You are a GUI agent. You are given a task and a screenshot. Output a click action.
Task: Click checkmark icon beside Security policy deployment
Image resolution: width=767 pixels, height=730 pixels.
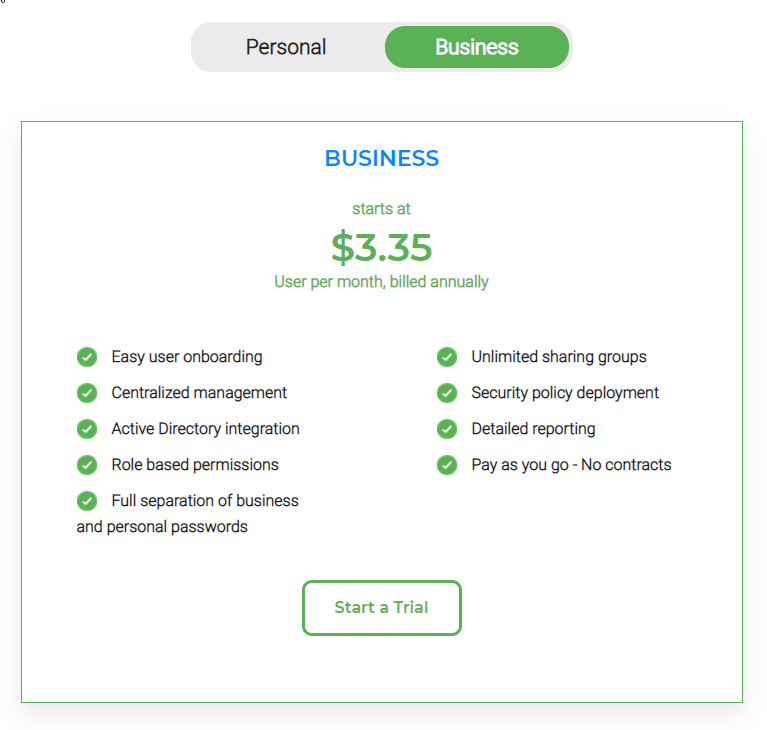tap(447, 393)
